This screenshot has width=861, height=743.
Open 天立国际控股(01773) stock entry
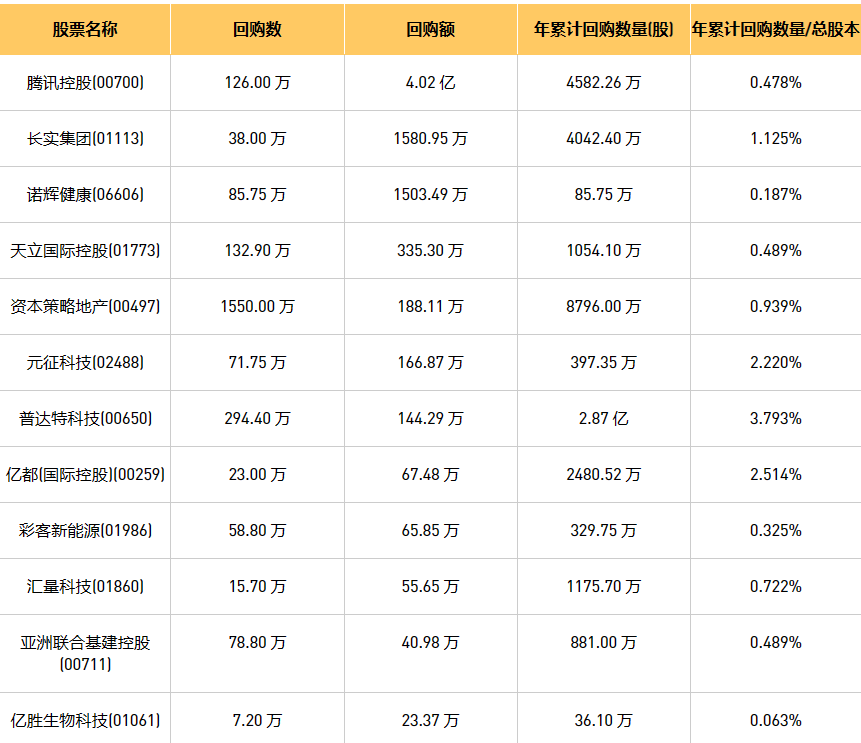click(85, 251)
